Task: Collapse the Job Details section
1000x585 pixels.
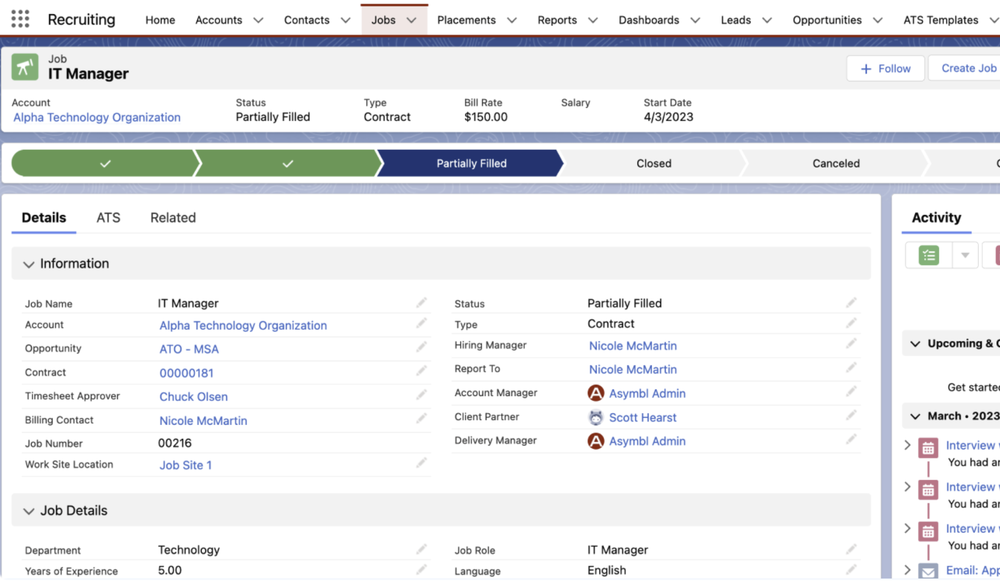Action: tap(29, 510)
